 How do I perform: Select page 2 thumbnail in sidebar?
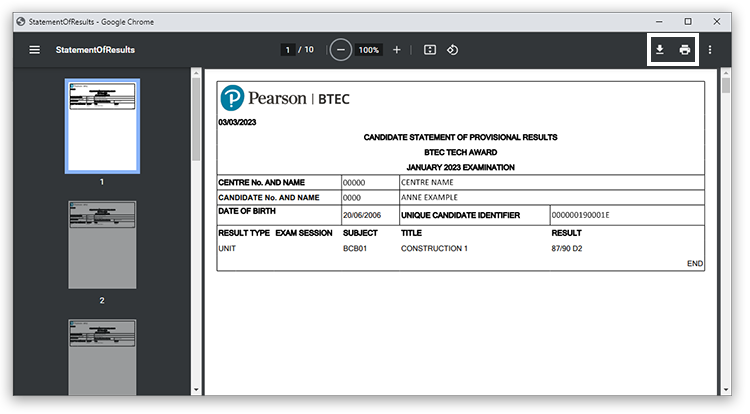tap(102, 245)
